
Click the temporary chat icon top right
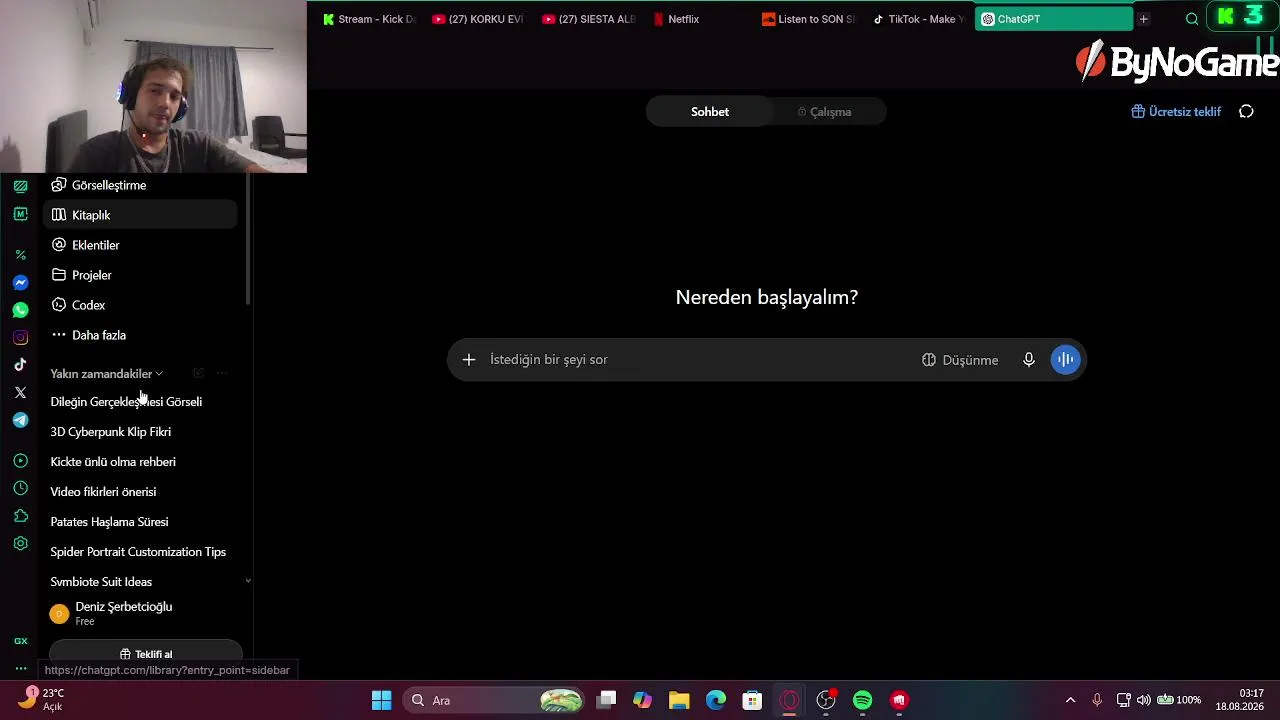(1246, 112)
